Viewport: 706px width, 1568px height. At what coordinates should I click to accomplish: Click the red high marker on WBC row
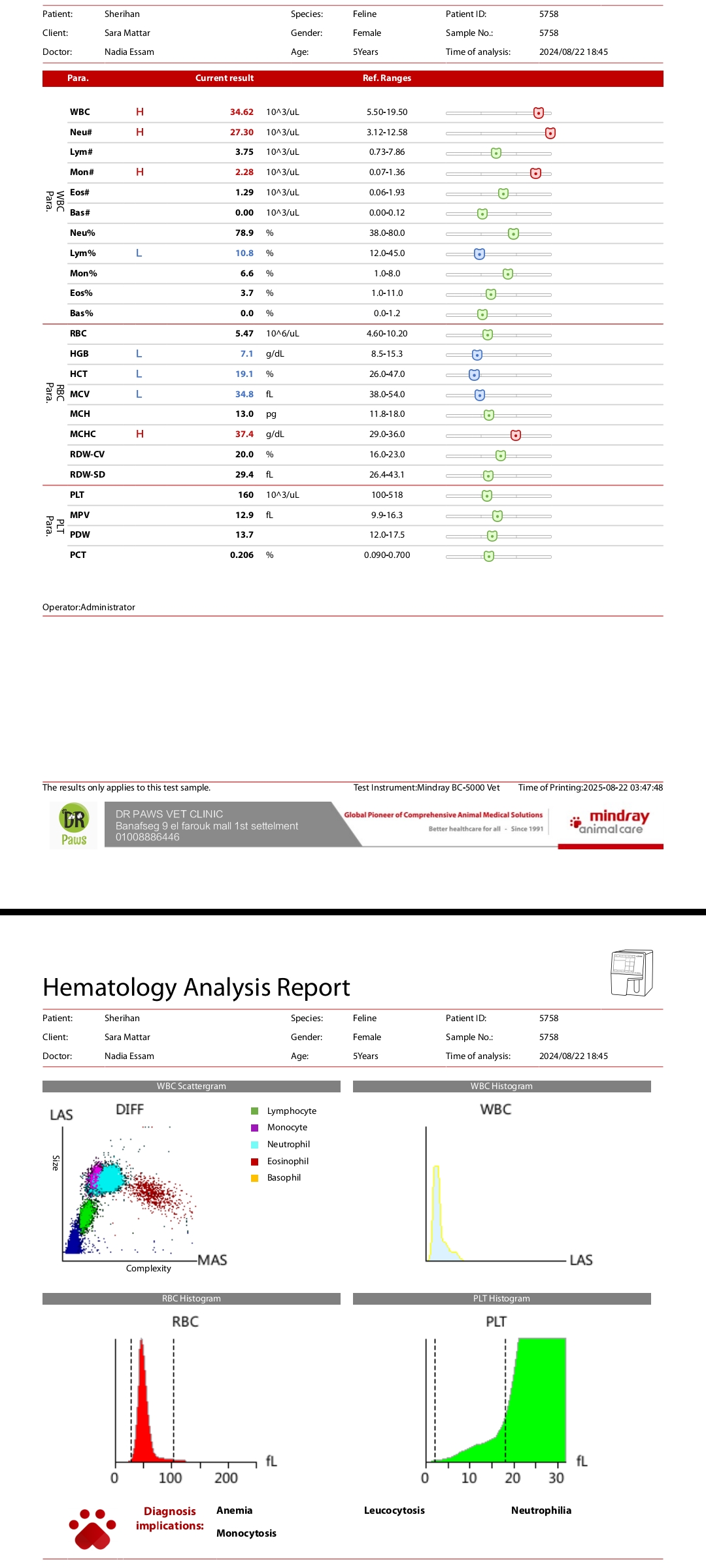pyautogui.click(x=539, y=113)
